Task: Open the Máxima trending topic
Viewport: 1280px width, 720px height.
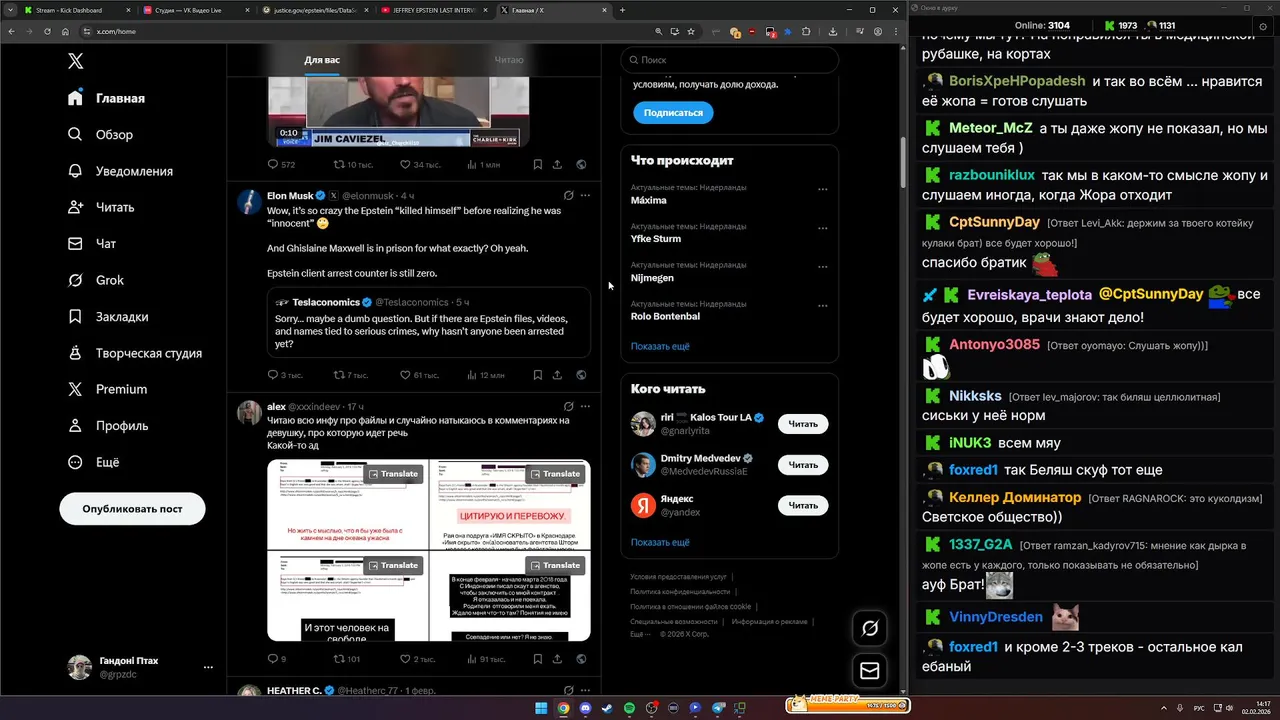Action: click(649, 200)
